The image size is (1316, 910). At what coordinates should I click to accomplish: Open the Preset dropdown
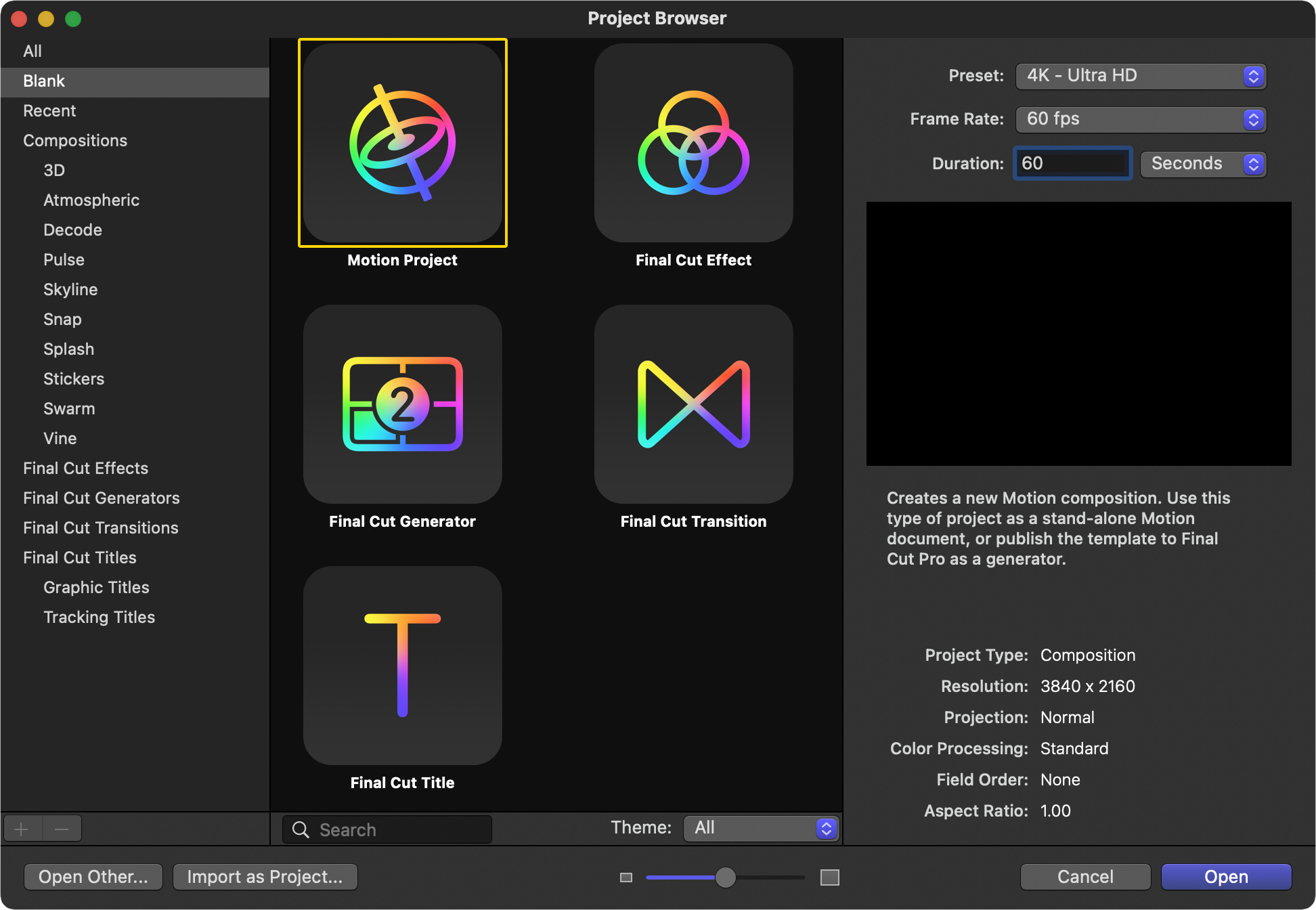click(x=1141, y=76)
